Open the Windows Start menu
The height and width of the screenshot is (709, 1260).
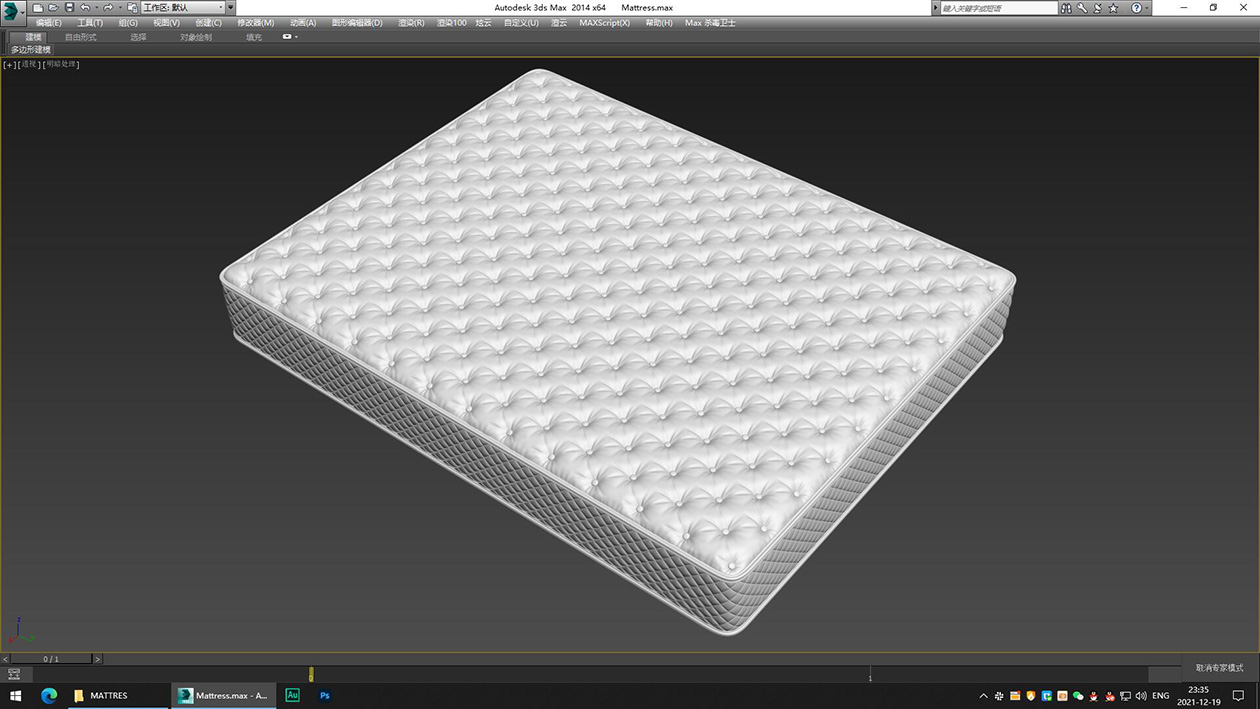click(x=15, y=695)
